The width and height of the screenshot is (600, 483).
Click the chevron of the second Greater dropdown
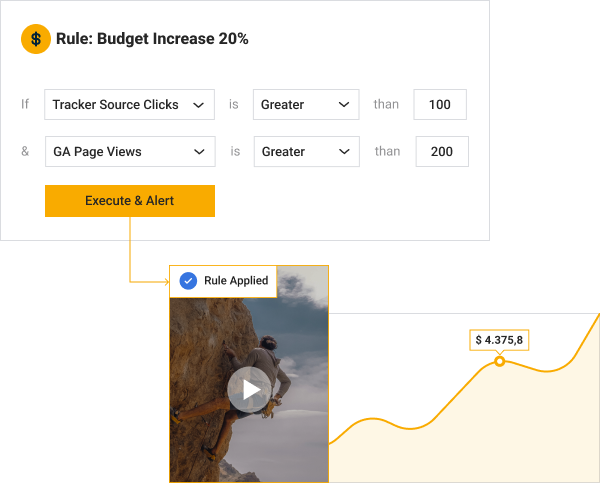click(343, 152)
